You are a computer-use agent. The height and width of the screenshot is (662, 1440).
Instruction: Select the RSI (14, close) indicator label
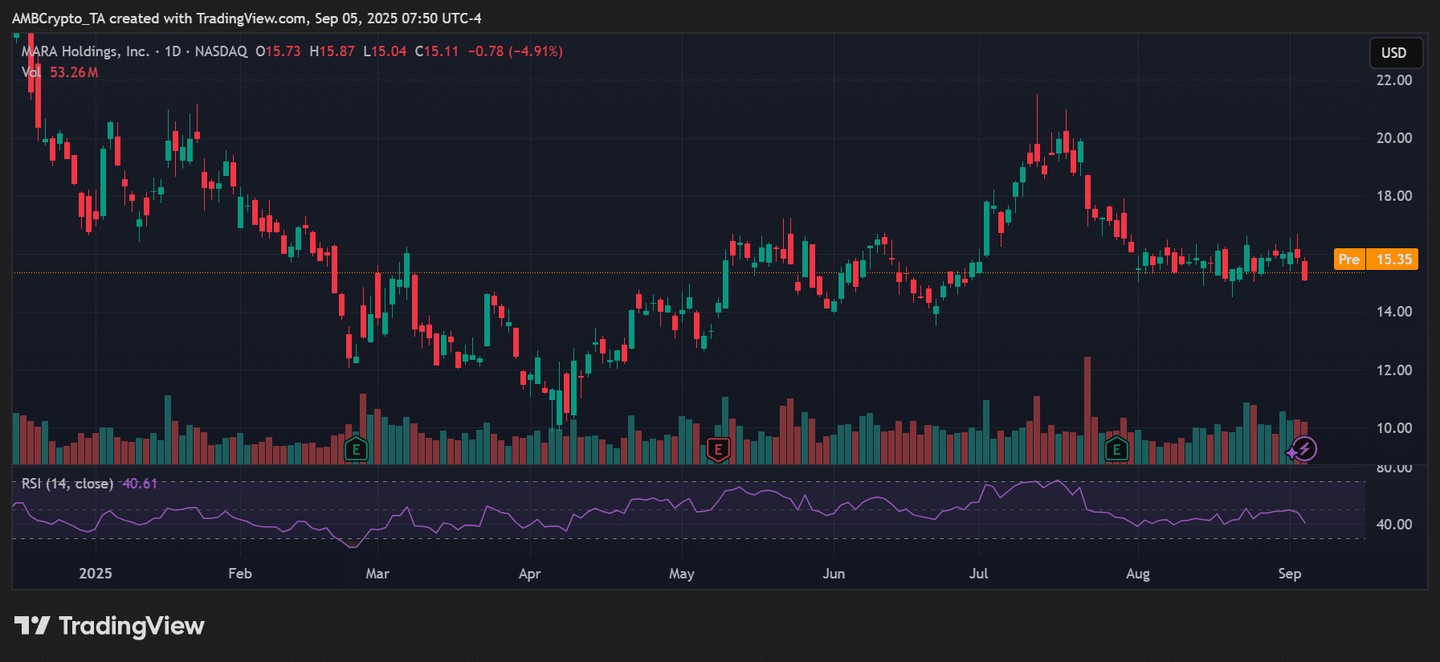pyautogui.click(x=68, y=484)
